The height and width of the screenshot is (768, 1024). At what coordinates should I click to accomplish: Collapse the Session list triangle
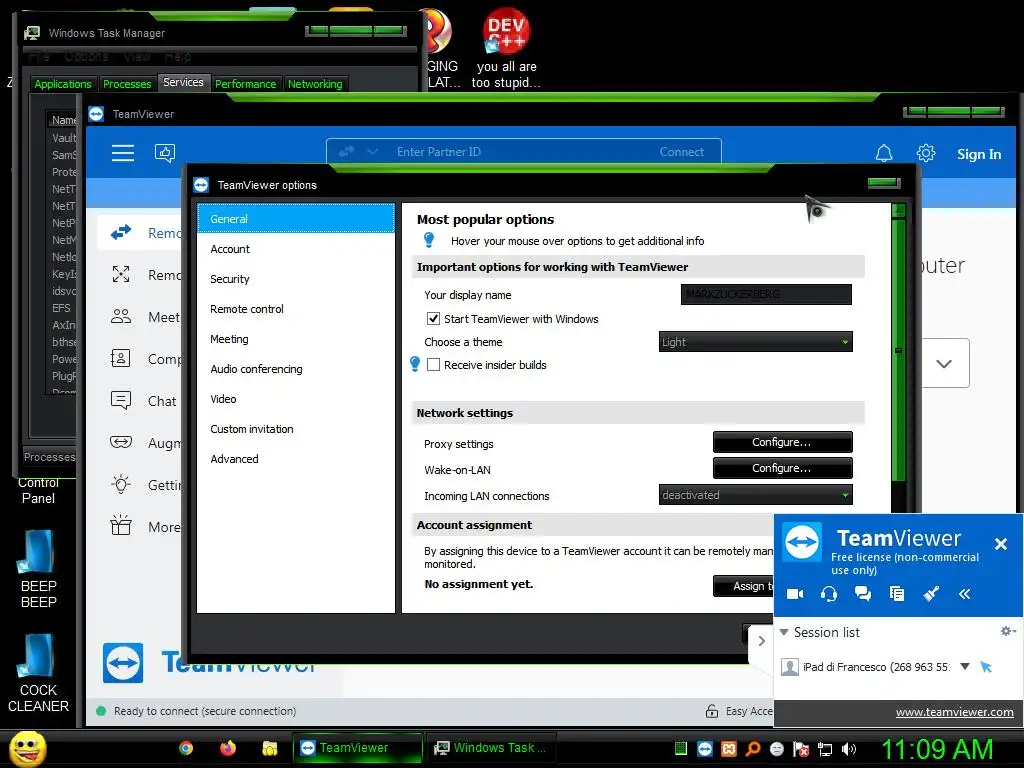pyautogui.click(x=784, y=632)
